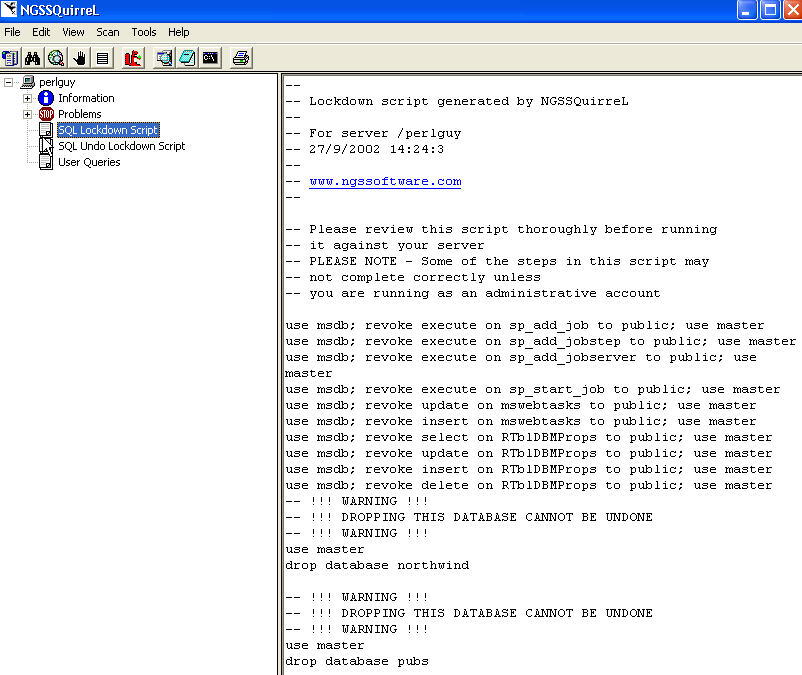Viewport: 802px width, 675px height.
Task: Select SQL Lockdown Script item
Action: coord(108,130)
